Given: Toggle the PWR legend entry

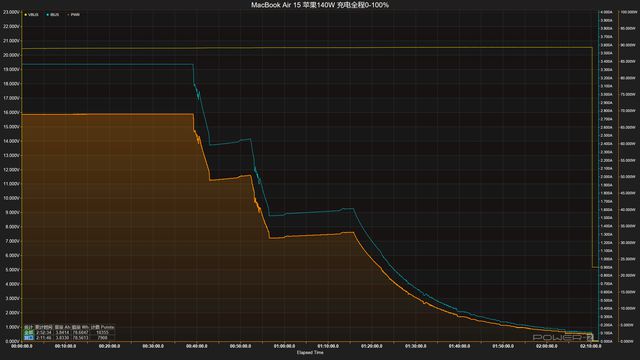Looking at the screenshot, I should 74,15.
